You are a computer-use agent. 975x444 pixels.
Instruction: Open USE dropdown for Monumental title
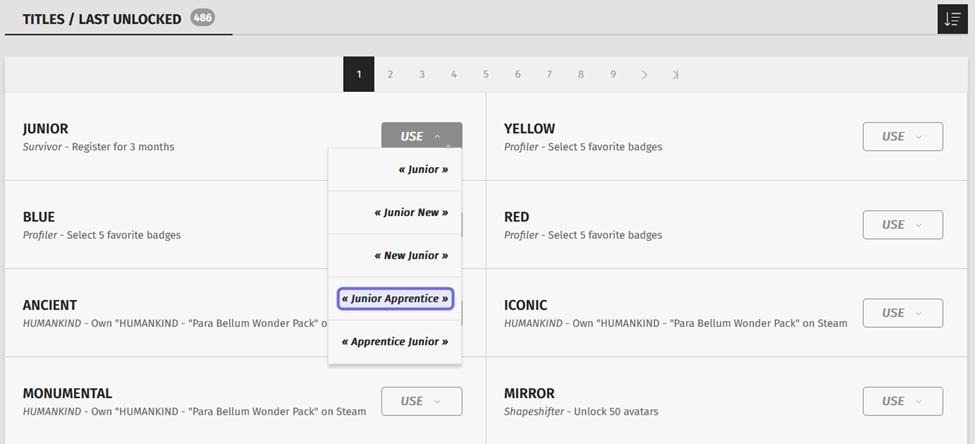[x=421, y=401]
